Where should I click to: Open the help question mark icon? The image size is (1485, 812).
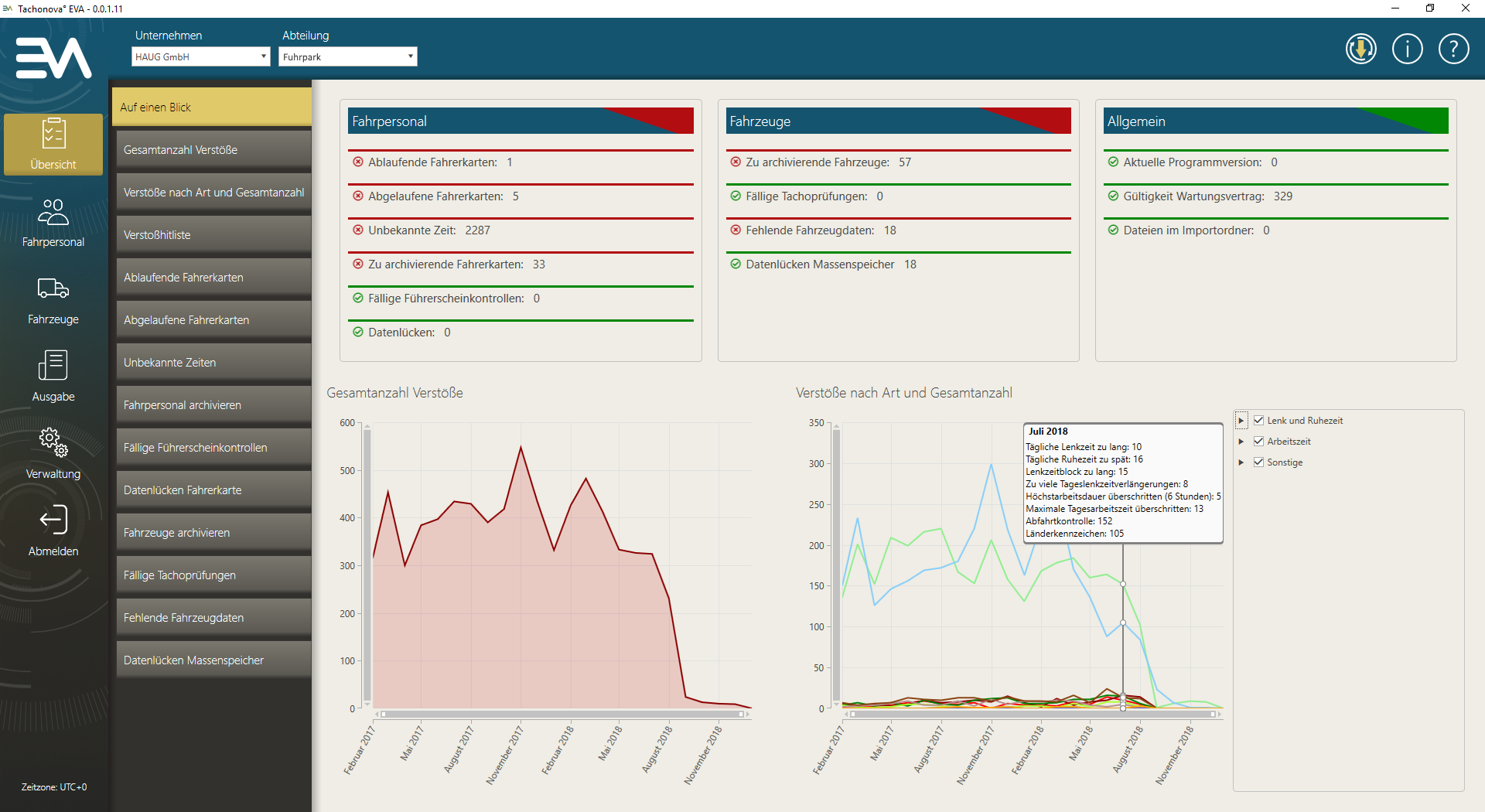pyautogui.click(x=1453, y=49)
